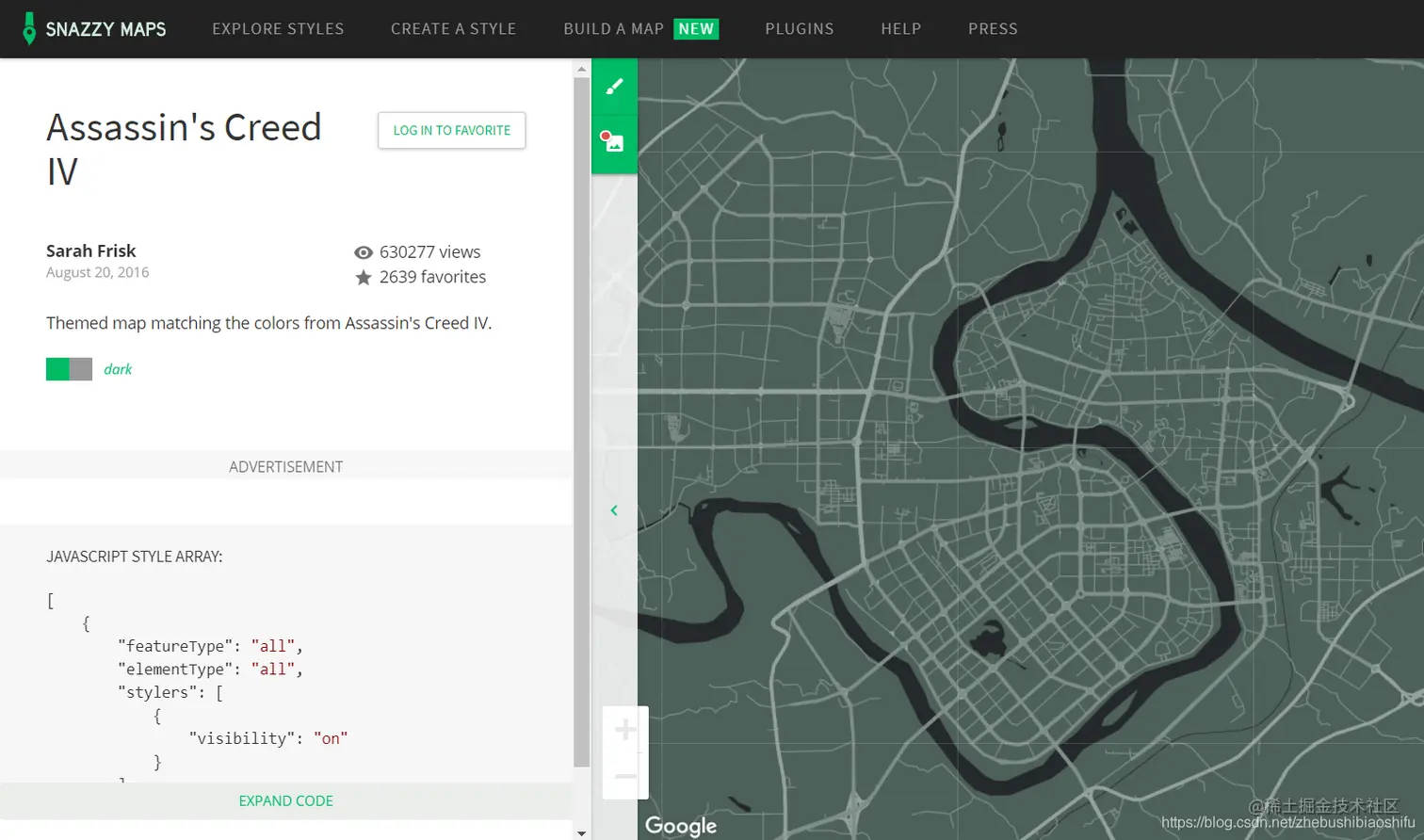This screenshot has height=840, width=1424.
Task: Click the 2639 favorites text
Action: tap(432, 277)
